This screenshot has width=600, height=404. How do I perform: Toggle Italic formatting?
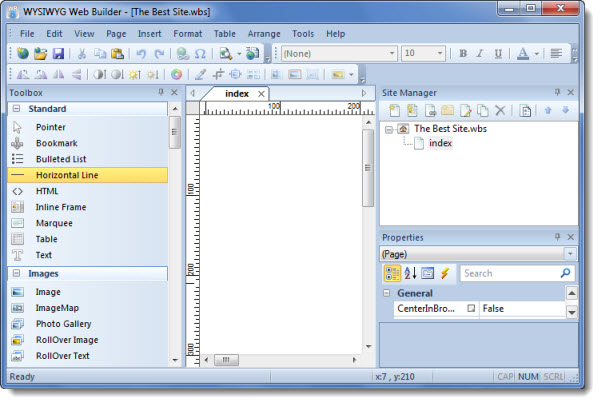pyautogui.click(x=481, y=54)
